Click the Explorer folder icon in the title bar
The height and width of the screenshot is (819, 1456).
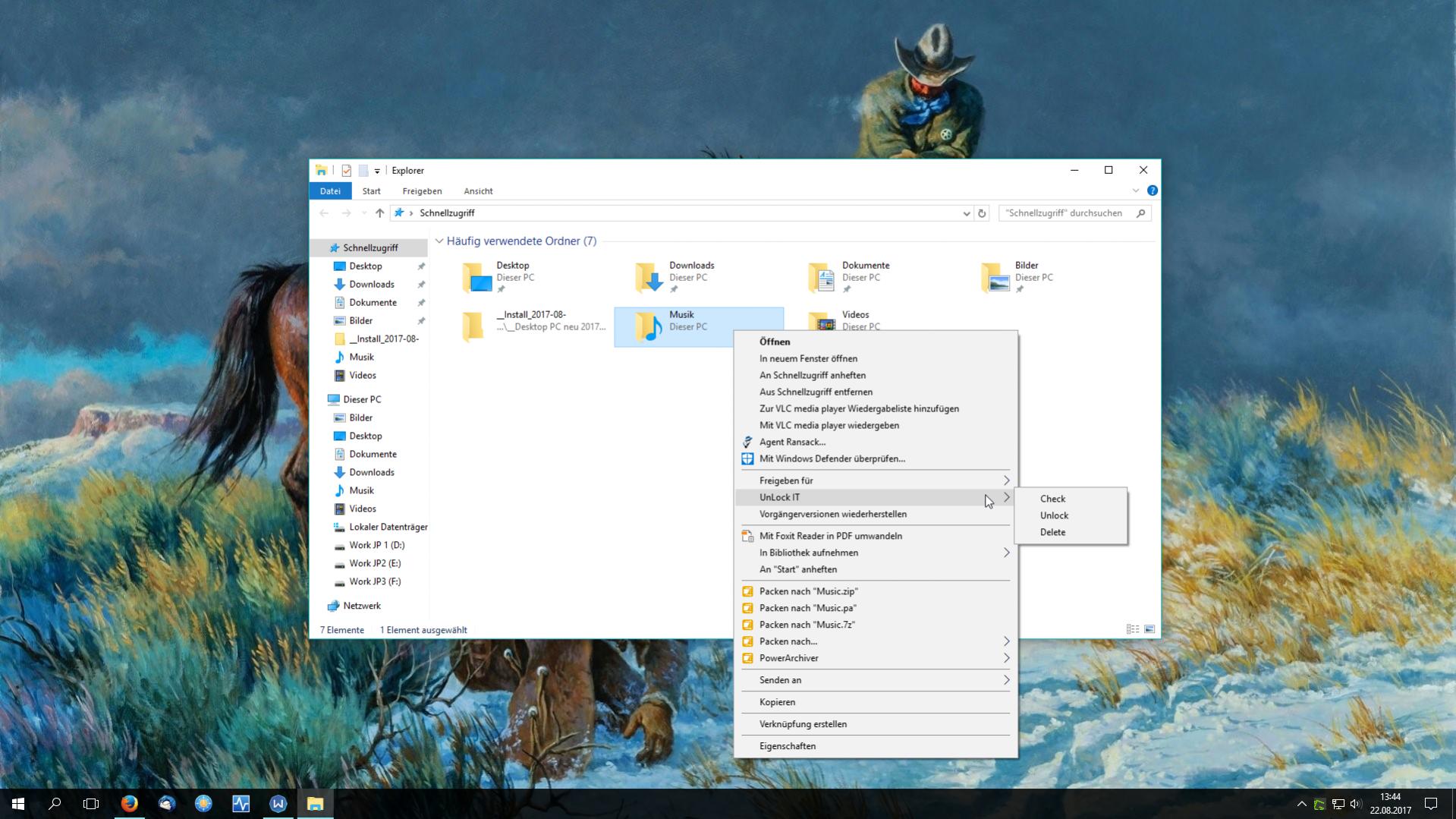(322, 171)
